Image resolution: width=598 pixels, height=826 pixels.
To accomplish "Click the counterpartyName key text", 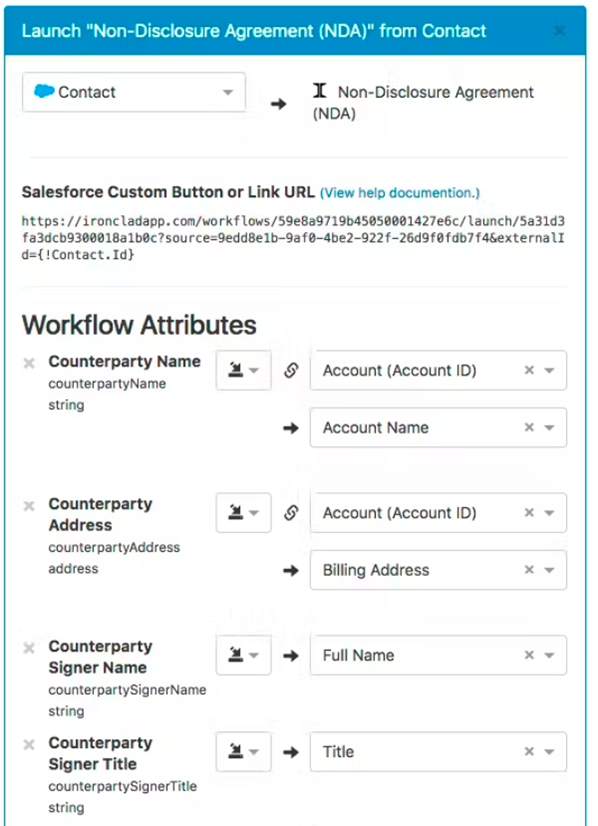I will pyautogui.click(x=107, y=384).
